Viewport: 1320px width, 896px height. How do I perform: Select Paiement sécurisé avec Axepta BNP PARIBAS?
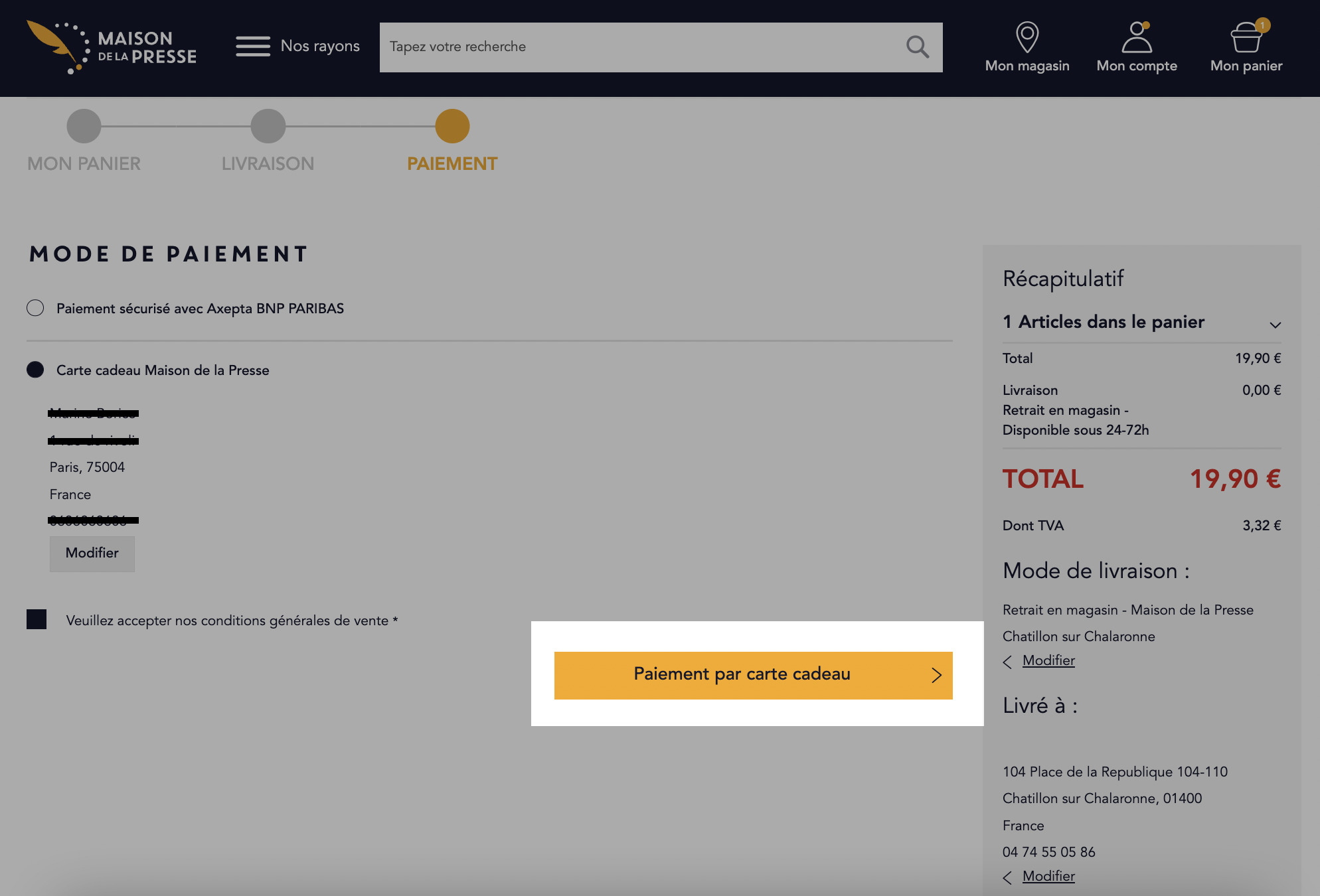(35, 308)
